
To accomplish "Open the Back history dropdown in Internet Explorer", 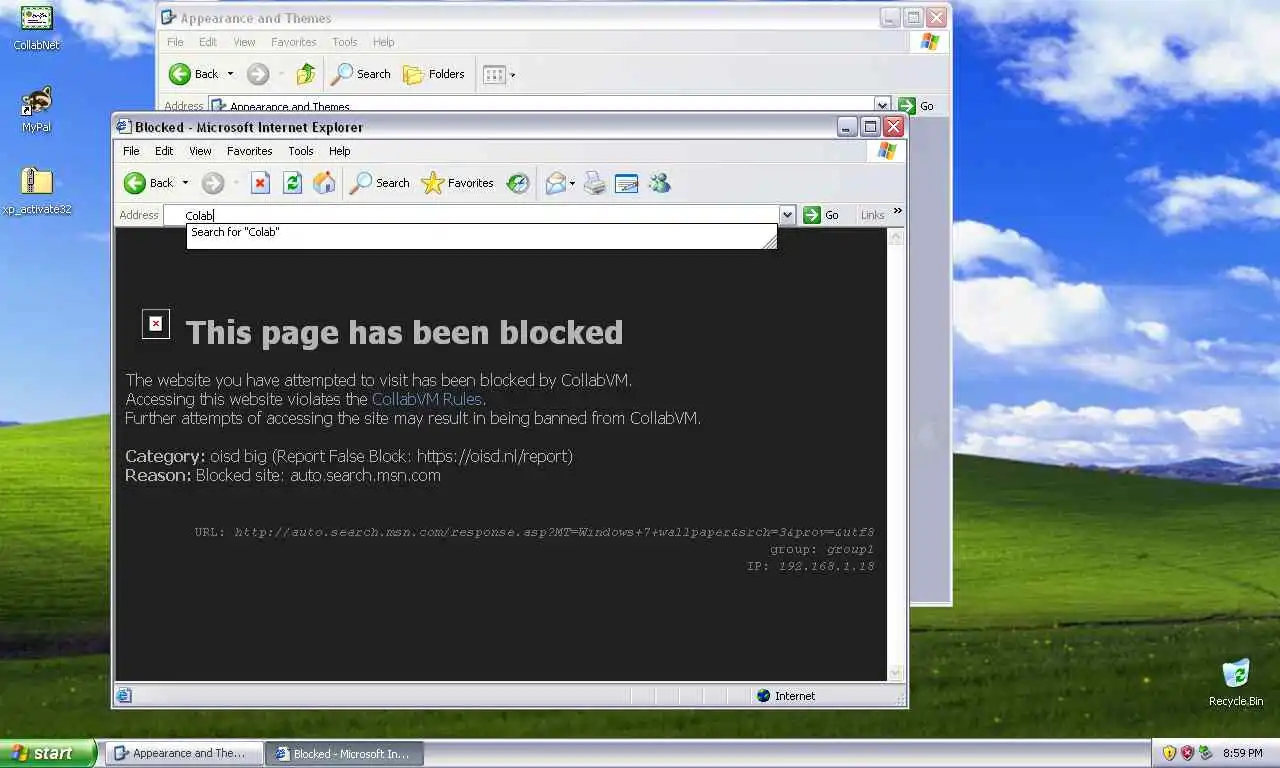I will click(185, 183).
